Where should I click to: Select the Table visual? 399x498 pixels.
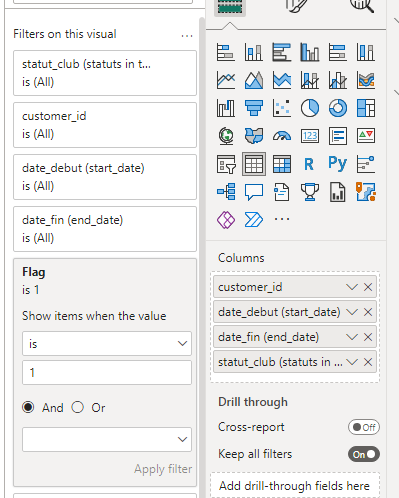(254, 164)
